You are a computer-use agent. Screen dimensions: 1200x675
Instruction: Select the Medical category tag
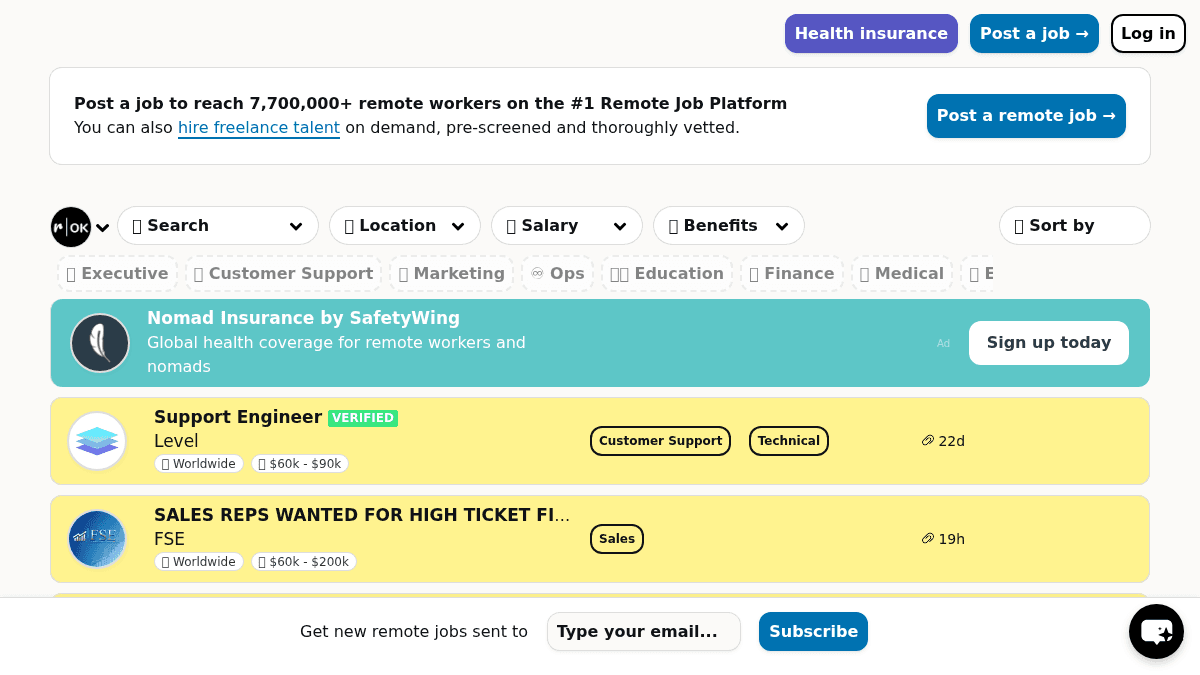click(902, 274)
